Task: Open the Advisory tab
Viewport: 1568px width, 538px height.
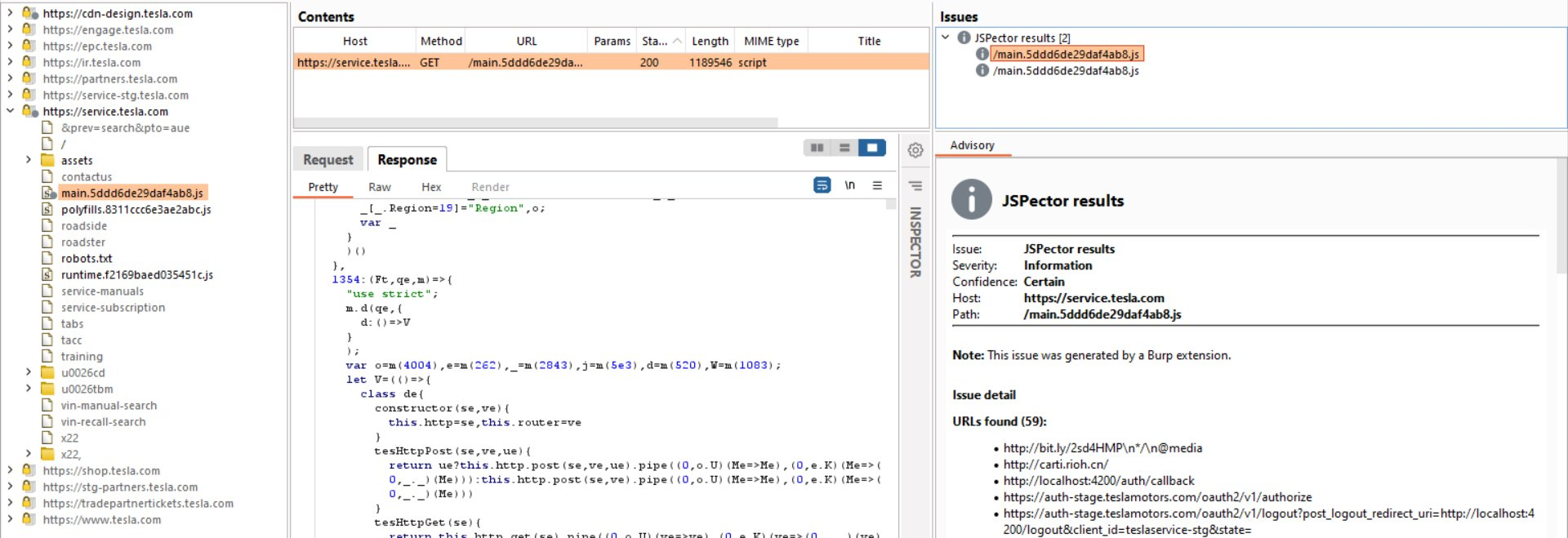Action: pyautogui.click(x=972, y=145)
